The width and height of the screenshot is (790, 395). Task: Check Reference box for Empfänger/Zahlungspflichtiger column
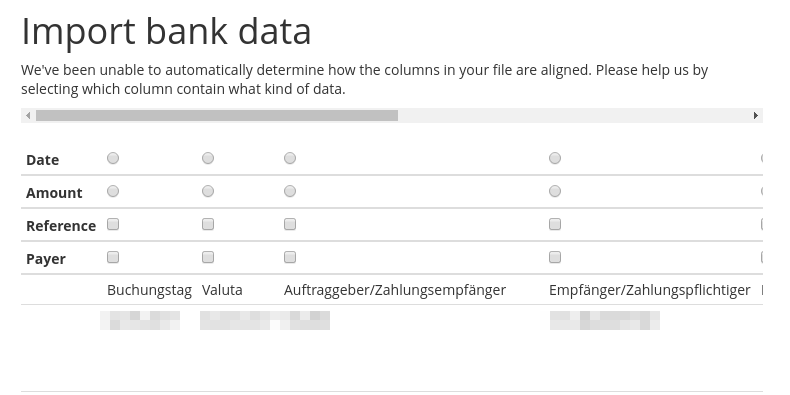[555, 224]
